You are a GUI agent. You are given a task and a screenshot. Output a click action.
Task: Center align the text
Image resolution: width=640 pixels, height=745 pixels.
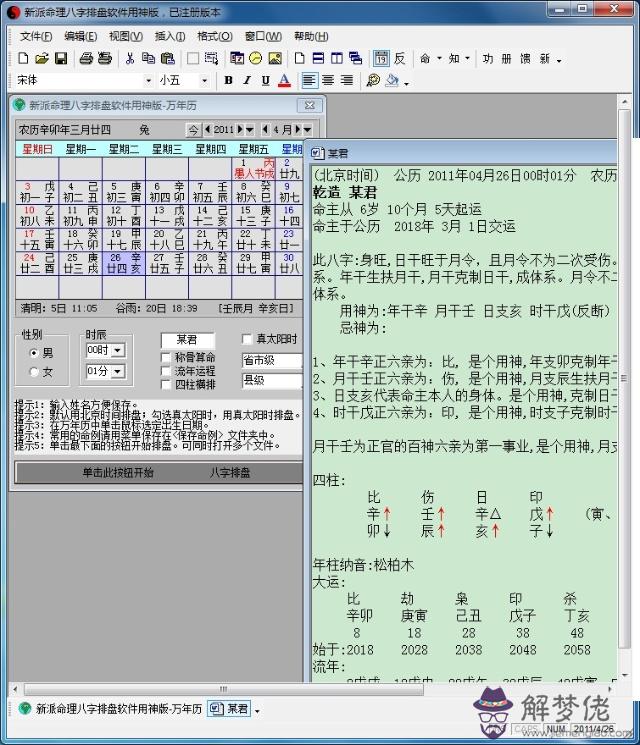click(x=328, y=80)
